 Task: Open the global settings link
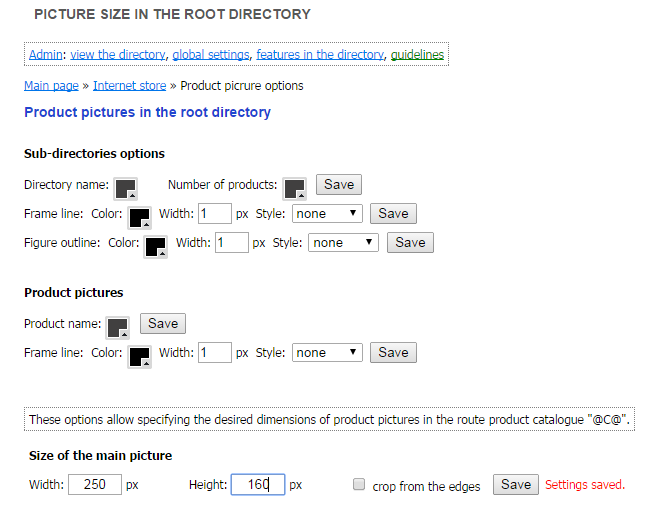(x=211, y=54)
